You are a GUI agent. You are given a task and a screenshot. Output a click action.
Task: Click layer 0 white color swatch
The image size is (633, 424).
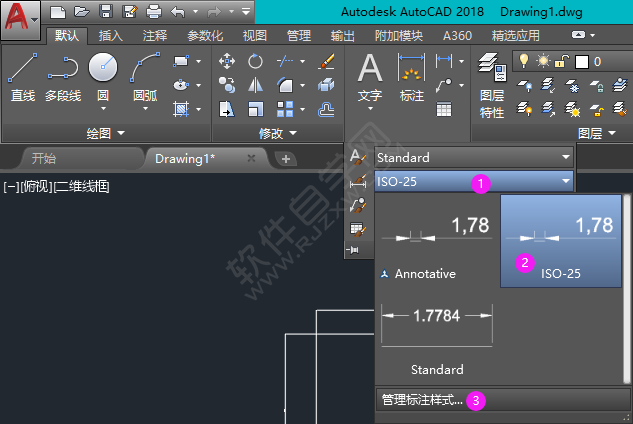pyautogui.click(x=581, y=62)
